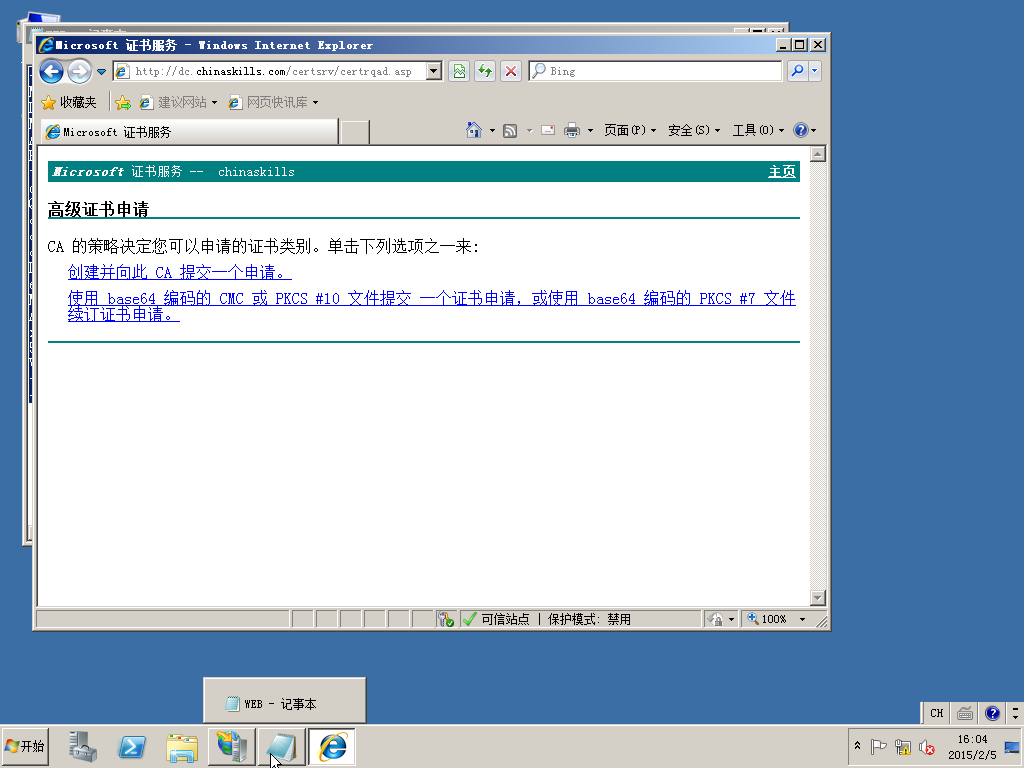Click the IE title bar page icon
The height and width of the screenshot is (768, 1024).
click(x=46, y=45)
